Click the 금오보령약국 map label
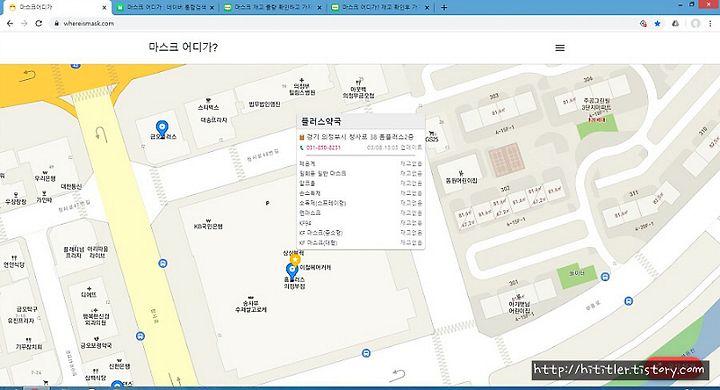 coord(96,345)
